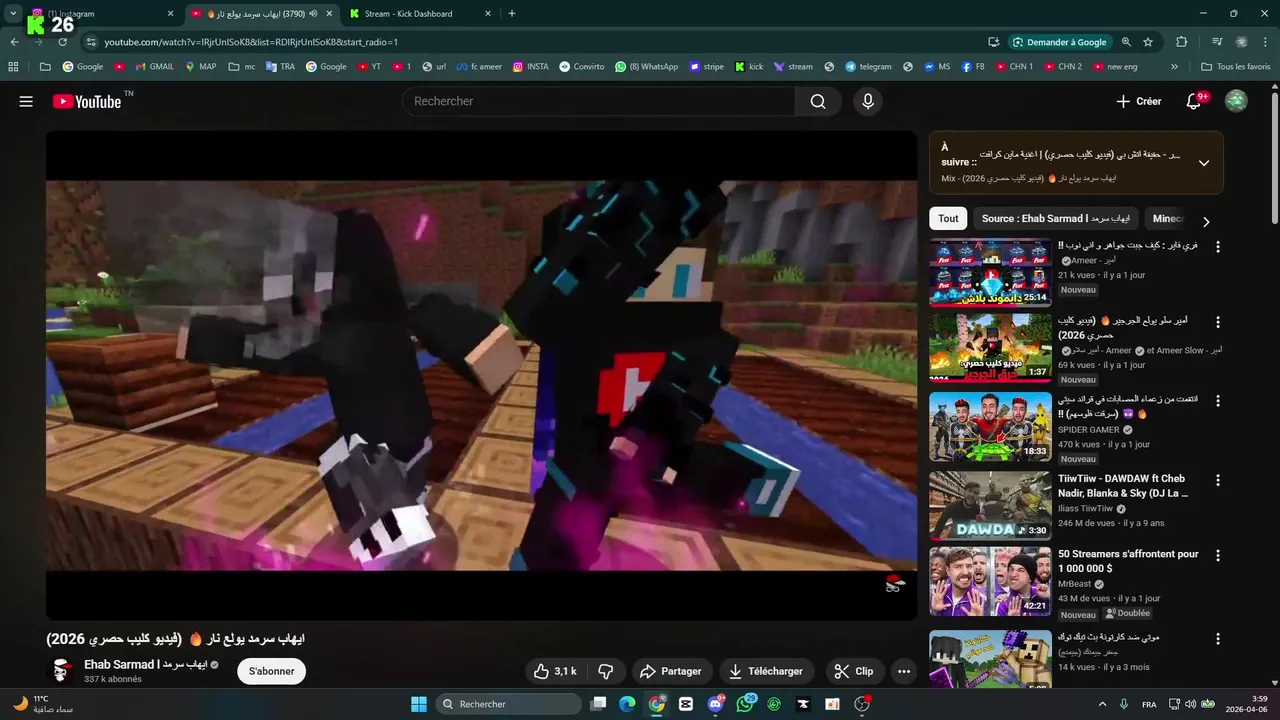Open the YouTube guide hamburger menu

(x=26, y=101)
